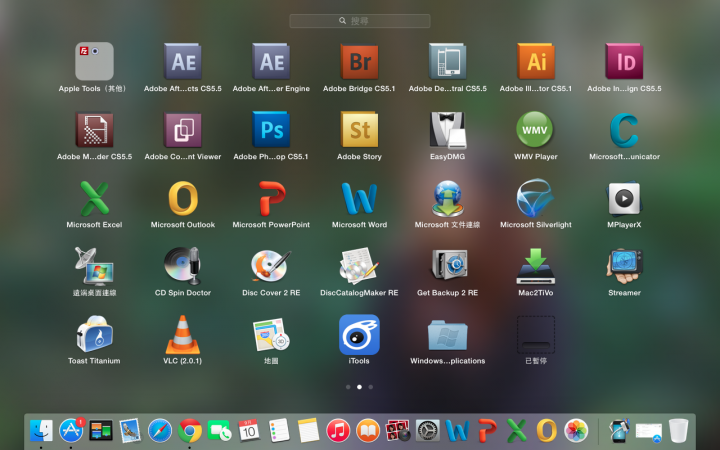Open iPhone device icon in the Dock
The image size is (720, 450).
(x=619, y=431)
